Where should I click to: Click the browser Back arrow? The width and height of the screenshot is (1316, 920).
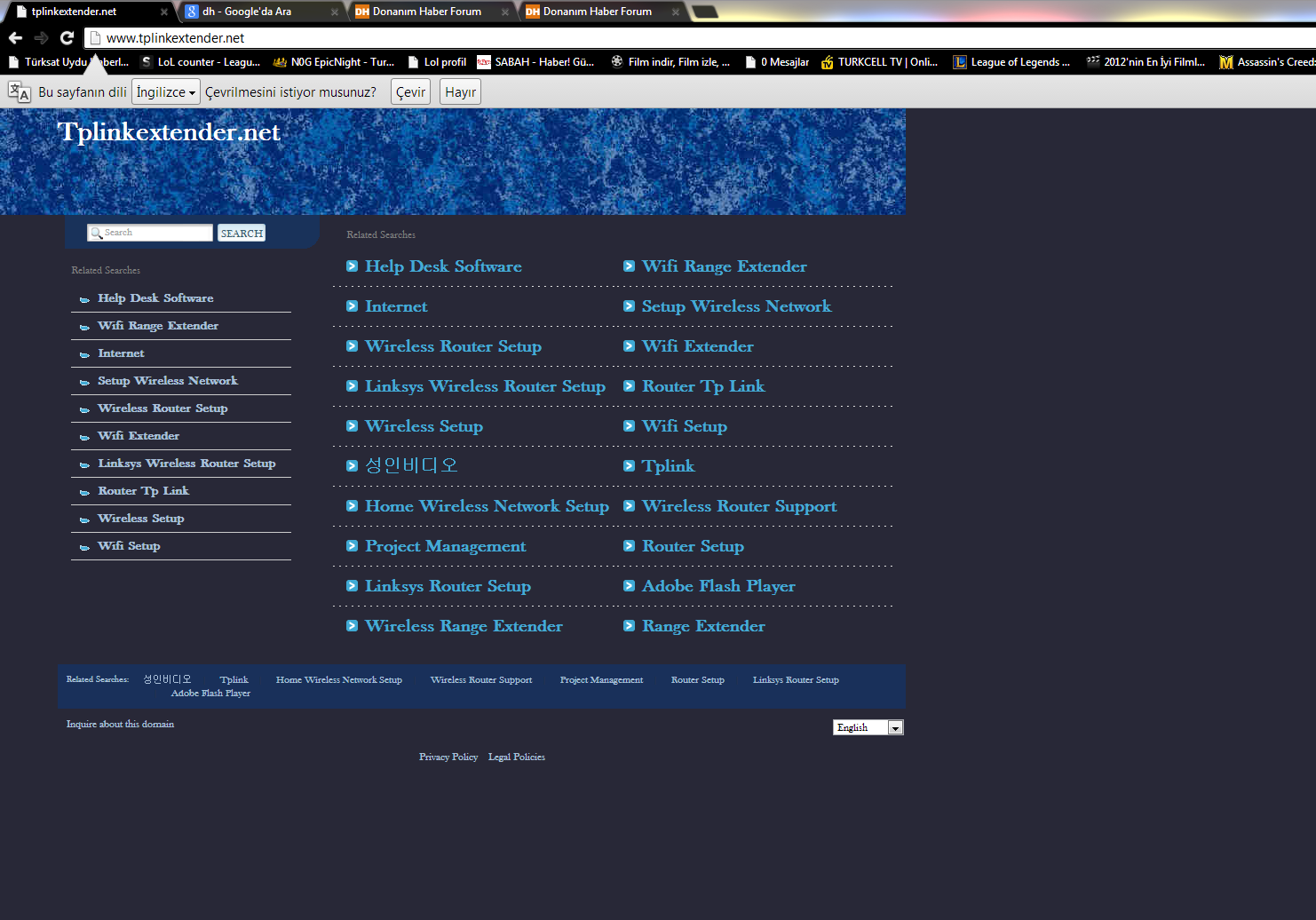tap(15, 38)
